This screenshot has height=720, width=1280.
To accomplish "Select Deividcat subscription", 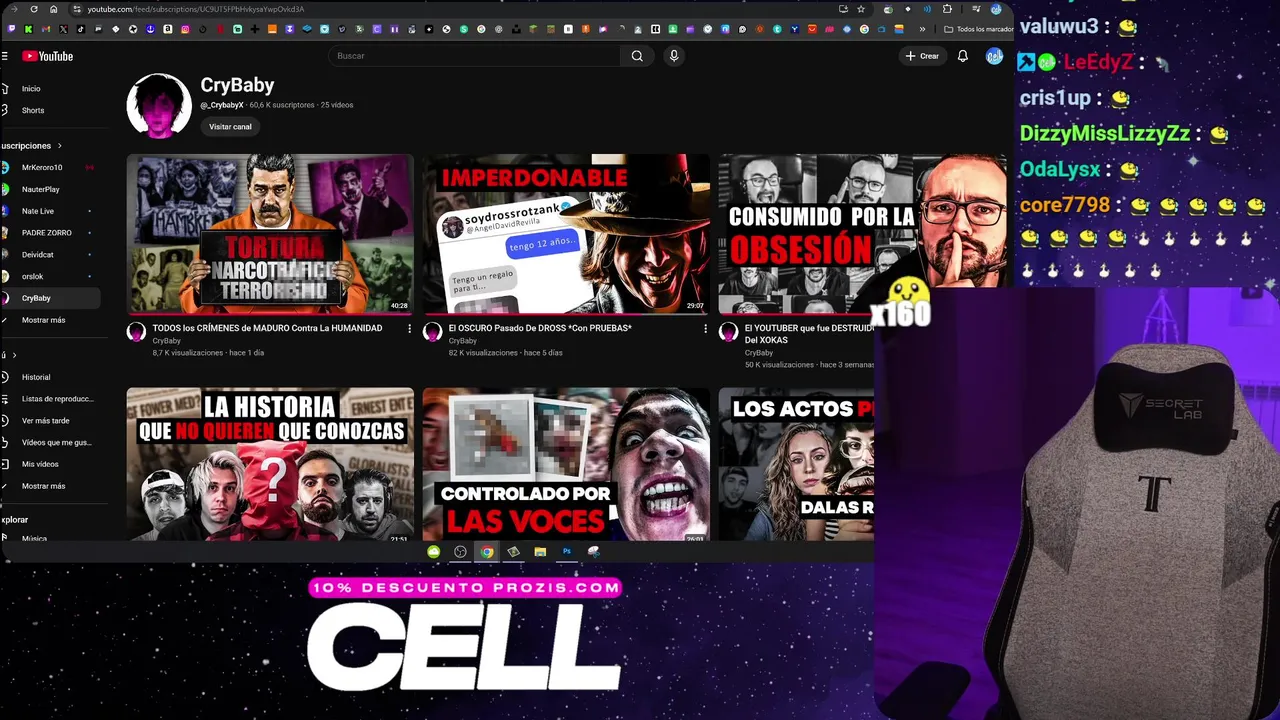I will [38, 255].
